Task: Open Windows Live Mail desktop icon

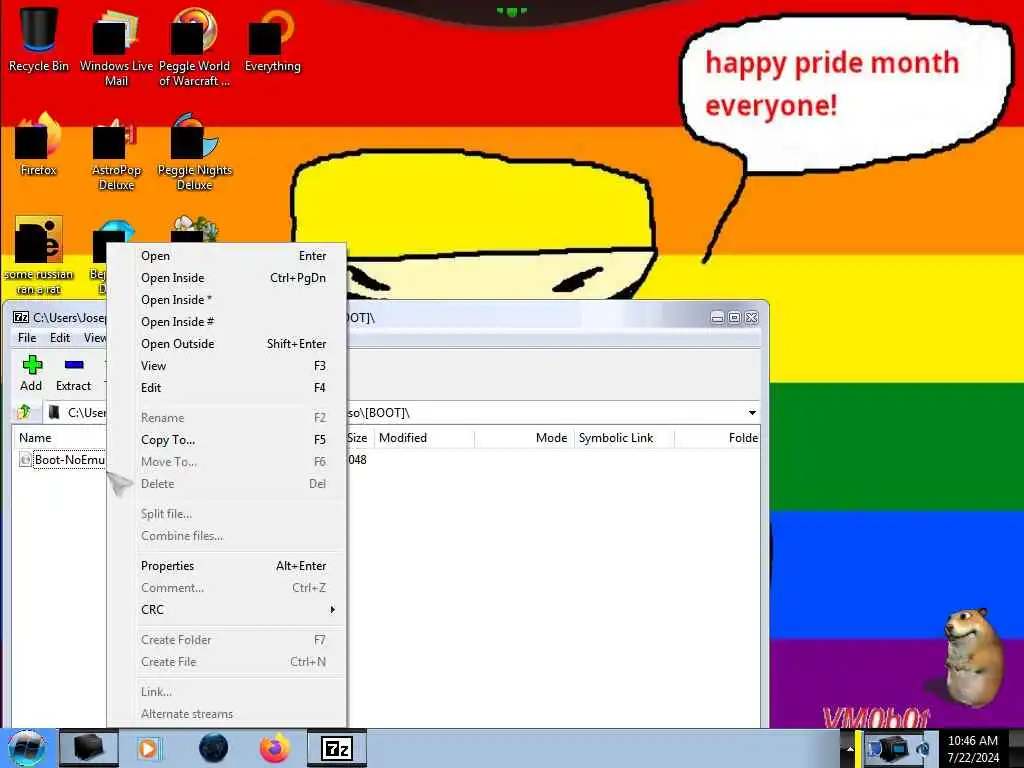Action: click(116, 47)
